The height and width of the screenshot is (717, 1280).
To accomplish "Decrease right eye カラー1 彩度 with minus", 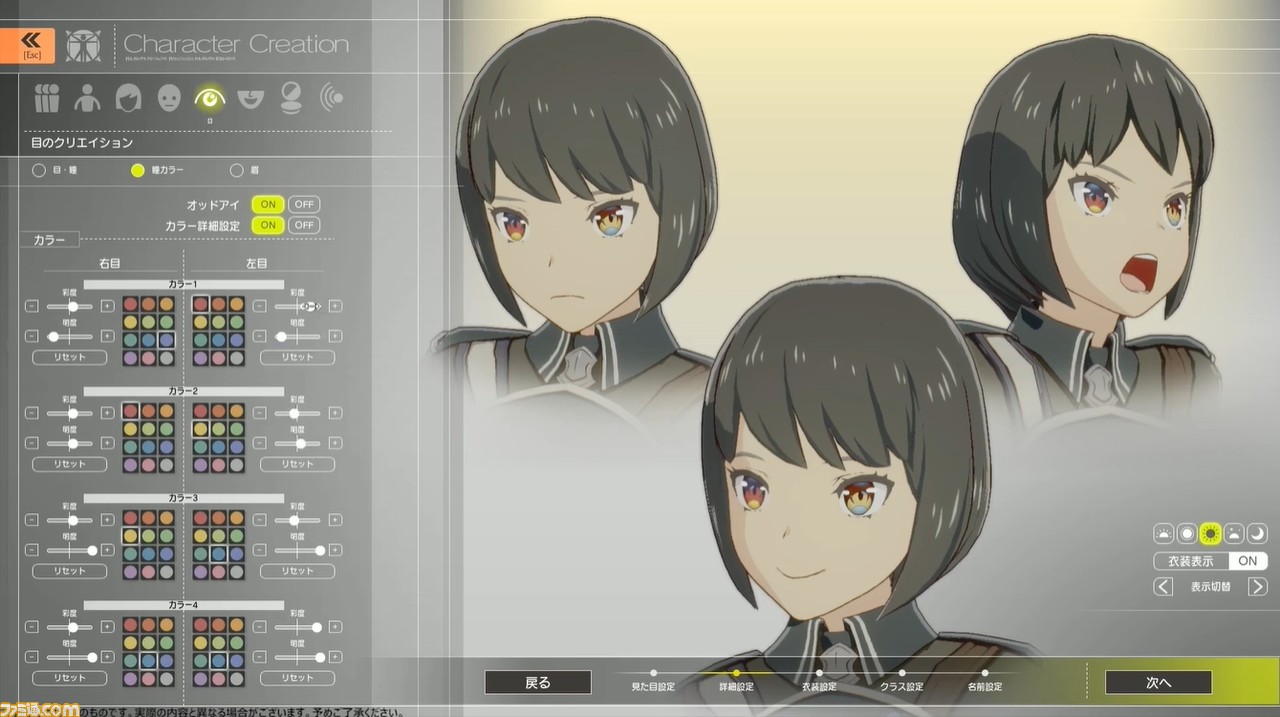I will 33,306.
